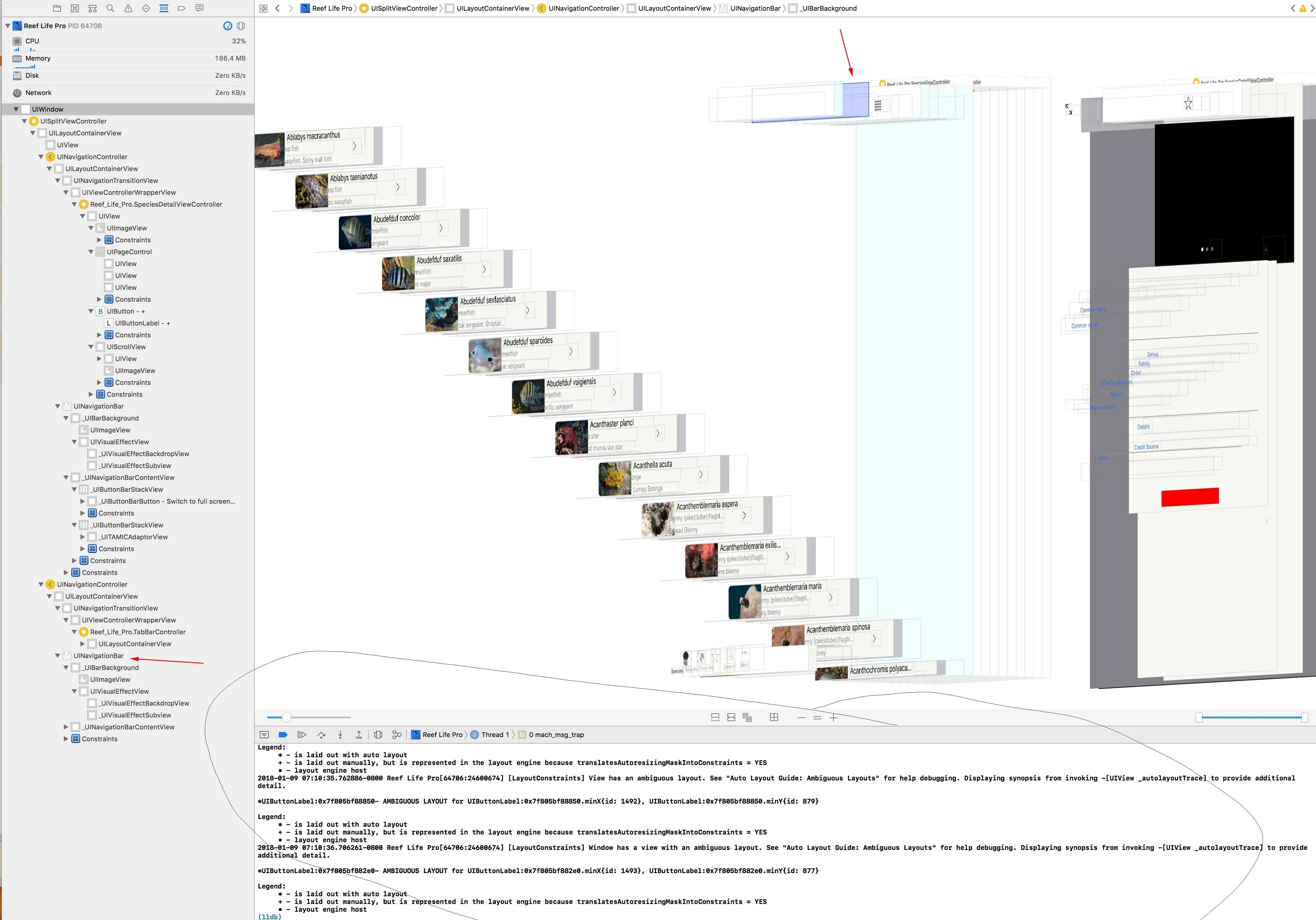Open the Find navigator magnifier icon

click(x=110, y=8)
